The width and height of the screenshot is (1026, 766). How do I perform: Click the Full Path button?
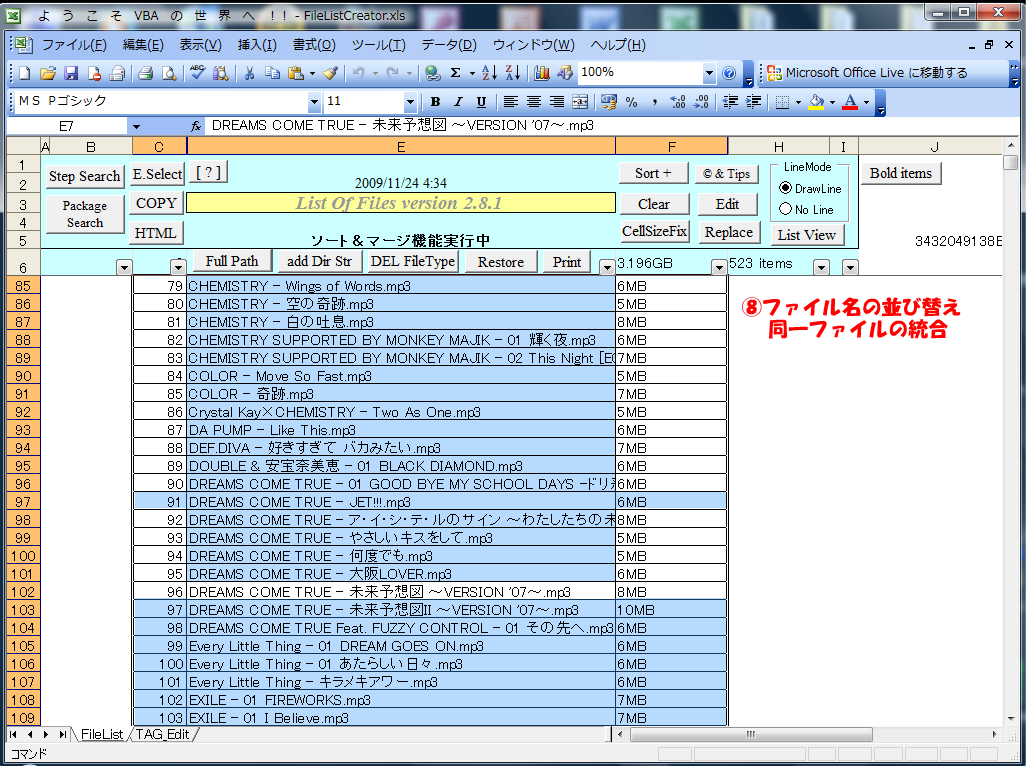point(232,261)
